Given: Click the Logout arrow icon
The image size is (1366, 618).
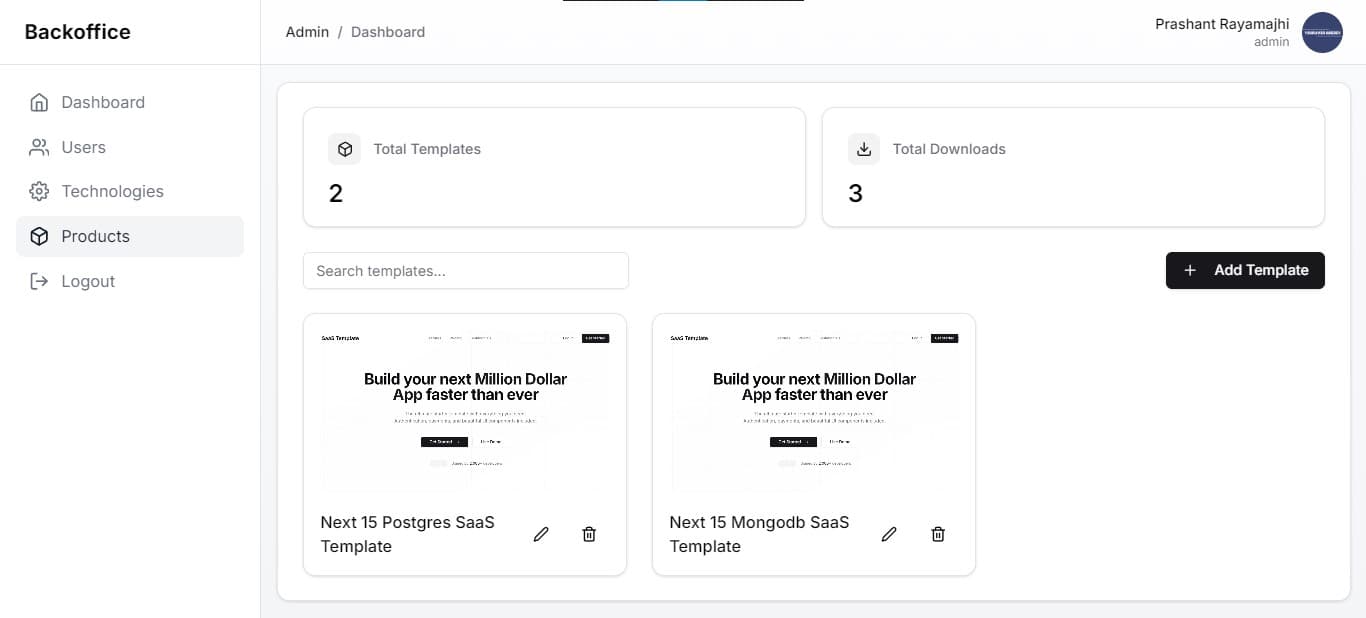Looking at the screenshot, I should (39, 281).
